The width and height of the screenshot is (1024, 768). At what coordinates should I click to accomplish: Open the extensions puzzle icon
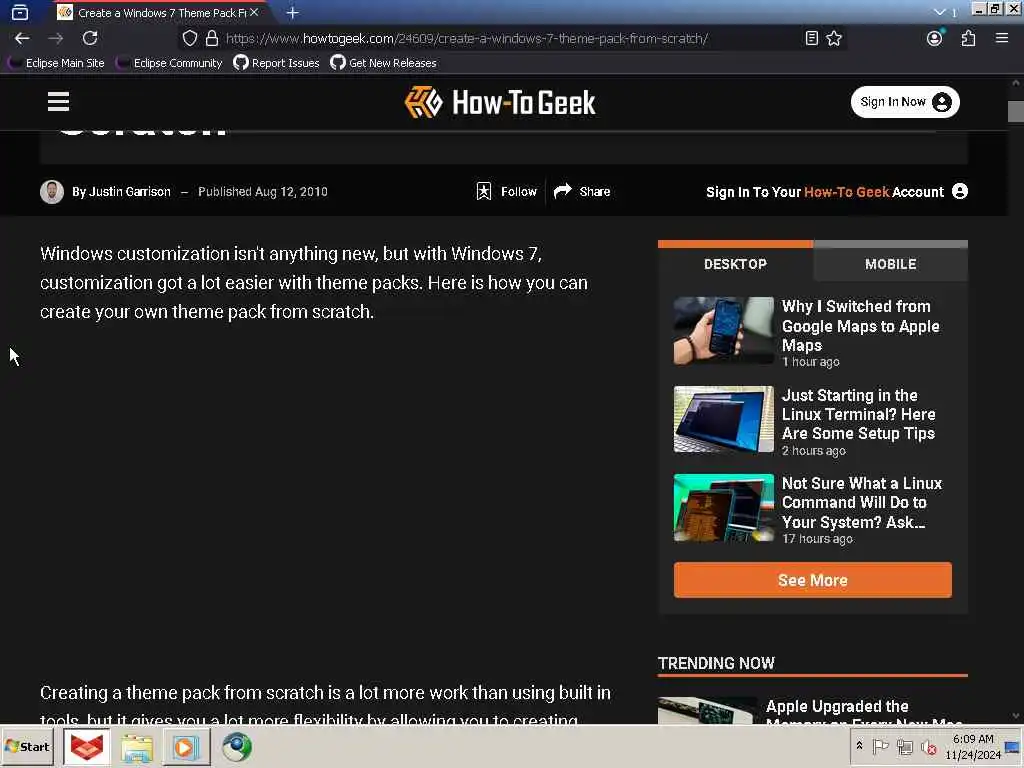click(x=968, y=39)
